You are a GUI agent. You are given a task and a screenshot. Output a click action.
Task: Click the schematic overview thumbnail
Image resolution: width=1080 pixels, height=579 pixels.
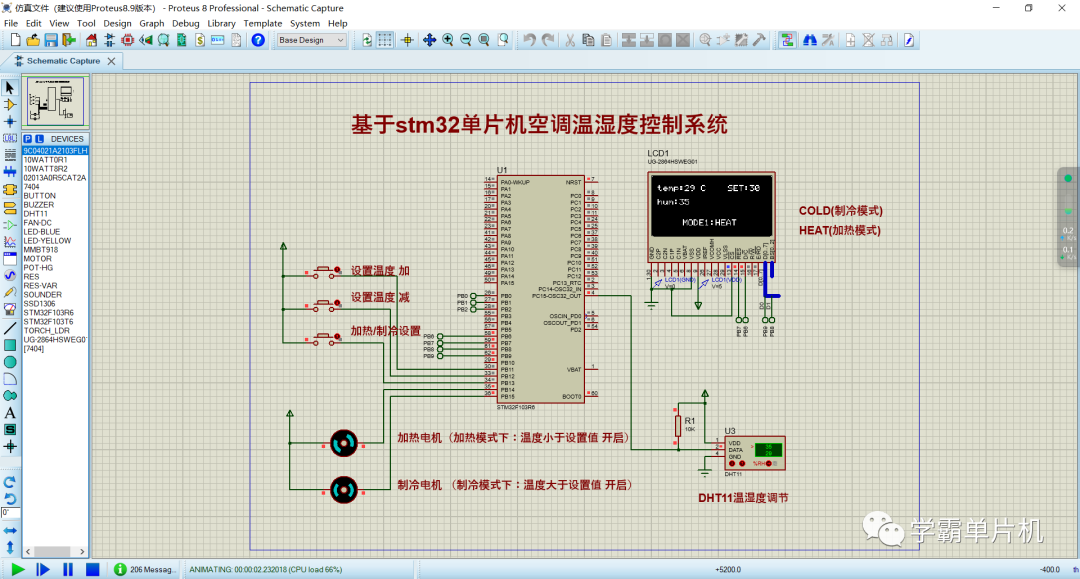tap(55, 102)
